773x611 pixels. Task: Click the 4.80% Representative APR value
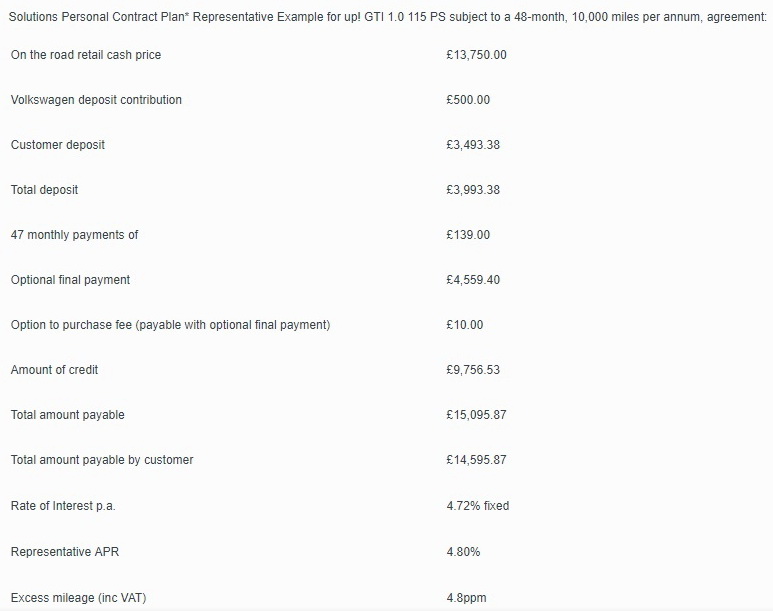(x=463, y=552)
